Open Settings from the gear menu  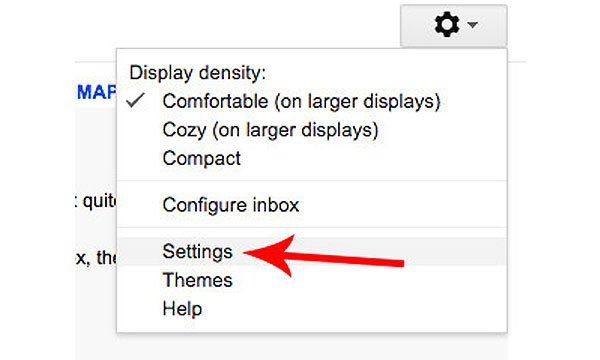click(x=197, y=251)
